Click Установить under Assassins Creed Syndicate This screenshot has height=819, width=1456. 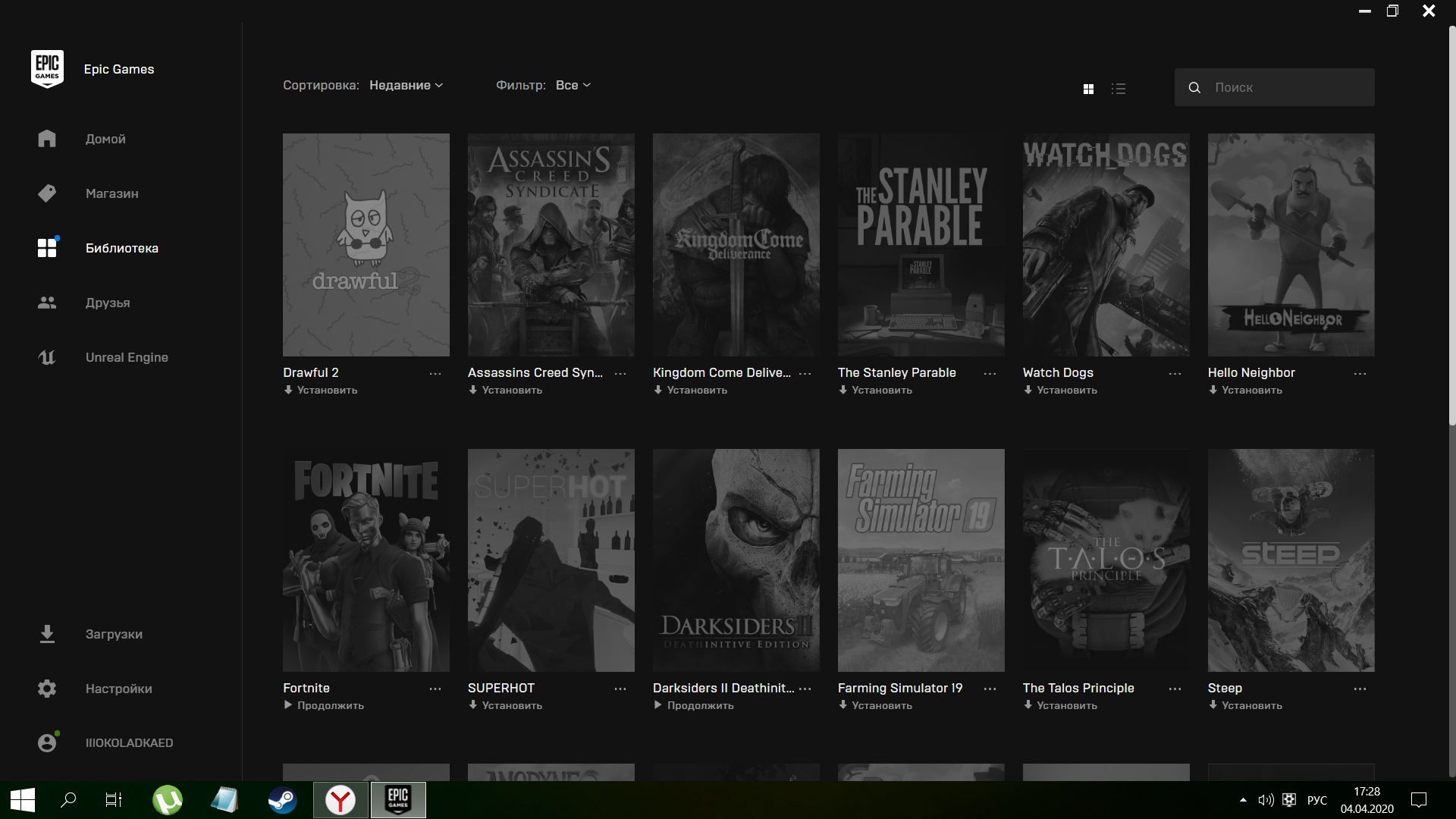coord(506,390)
